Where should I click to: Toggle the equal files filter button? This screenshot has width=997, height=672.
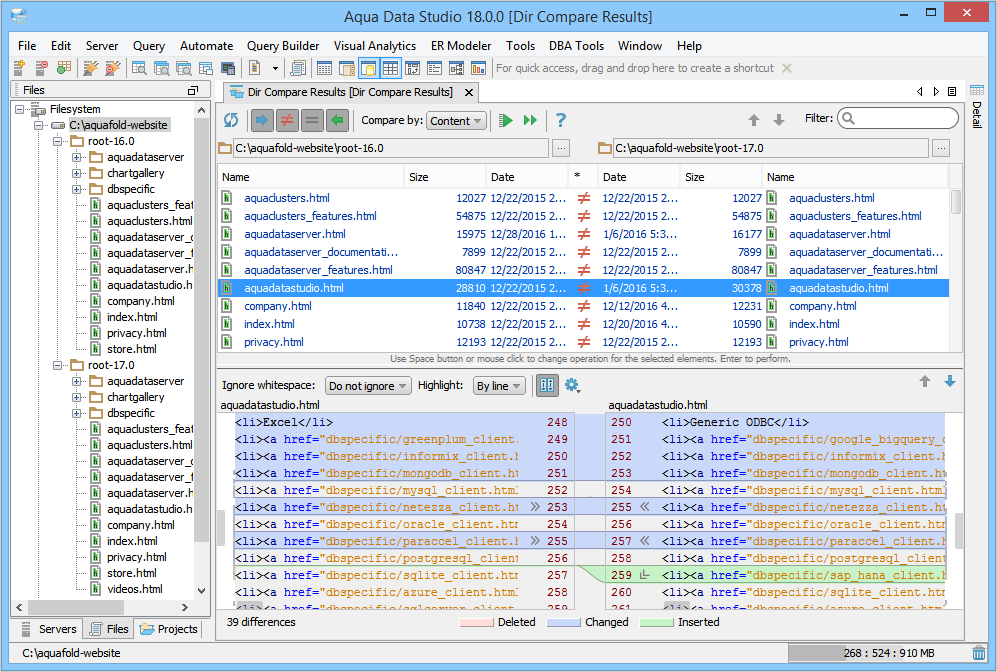(x=311, y=120)
